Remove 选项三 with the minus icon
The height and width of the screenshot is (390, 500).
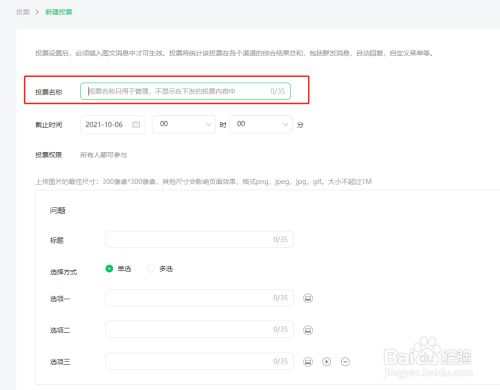[345, 362]
